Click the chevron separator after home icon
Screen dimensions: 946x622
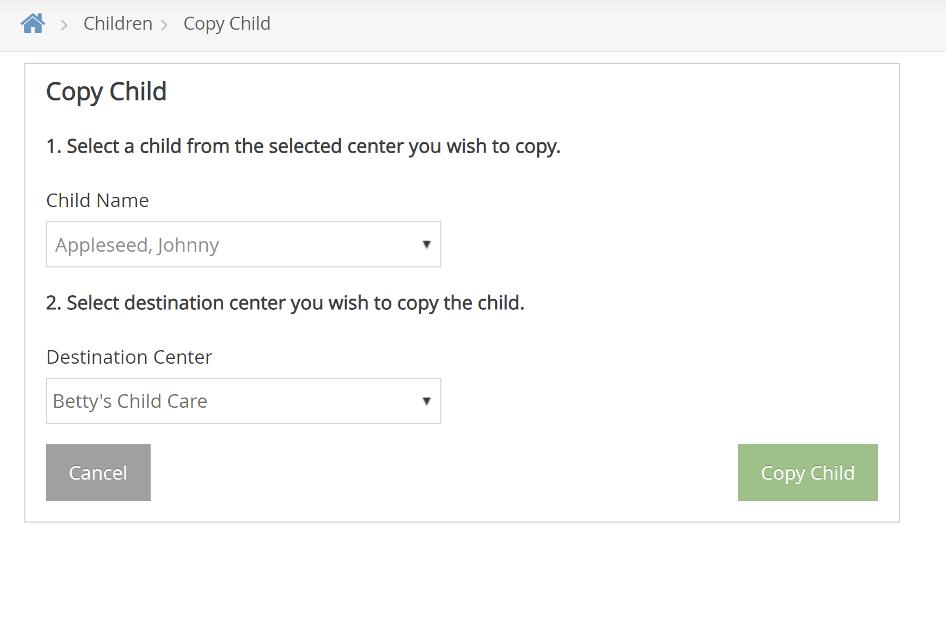[64, 24]
